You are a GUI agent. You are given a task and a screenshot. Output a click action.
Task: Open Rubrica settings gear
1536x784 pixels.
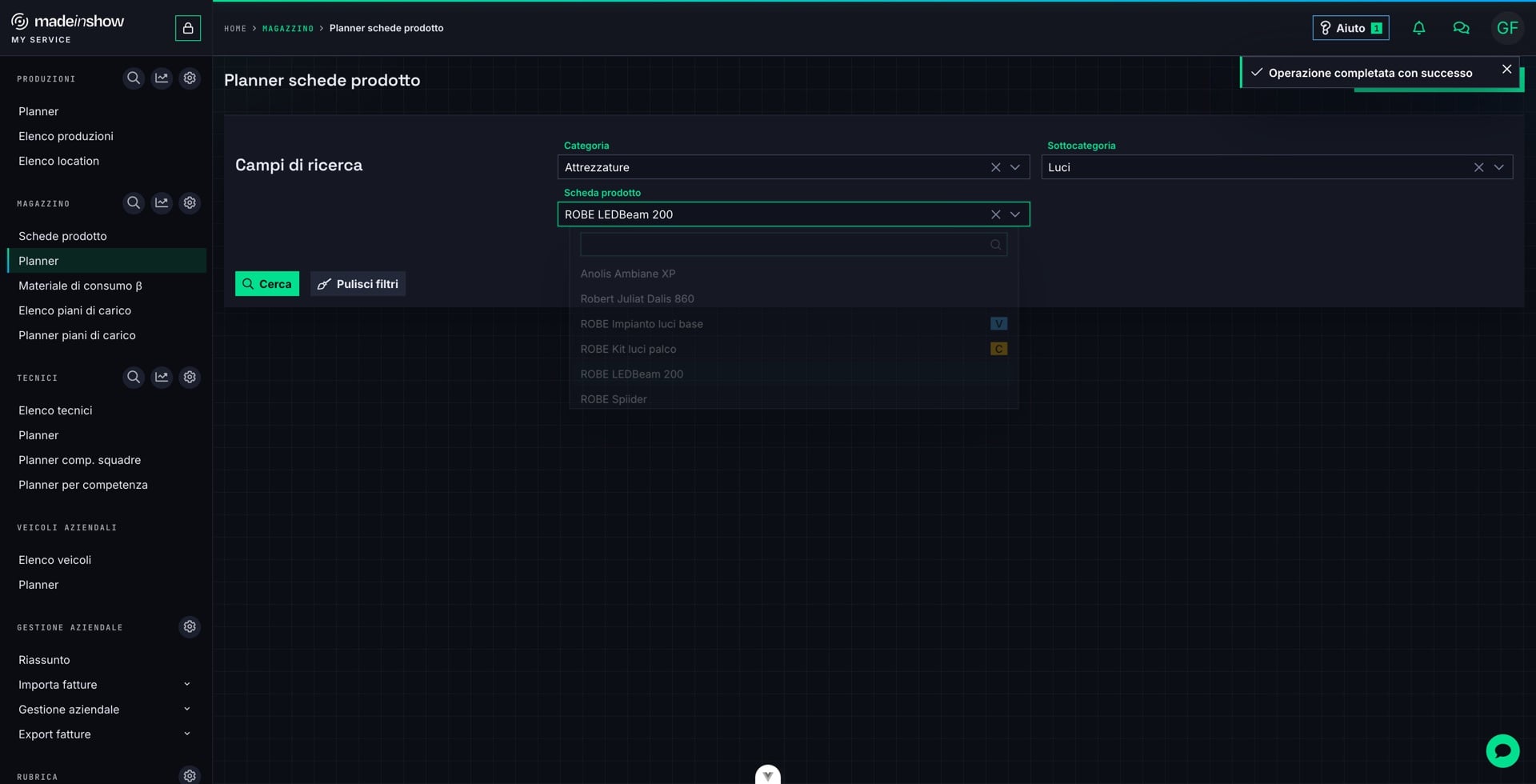[x=190, y=776]
